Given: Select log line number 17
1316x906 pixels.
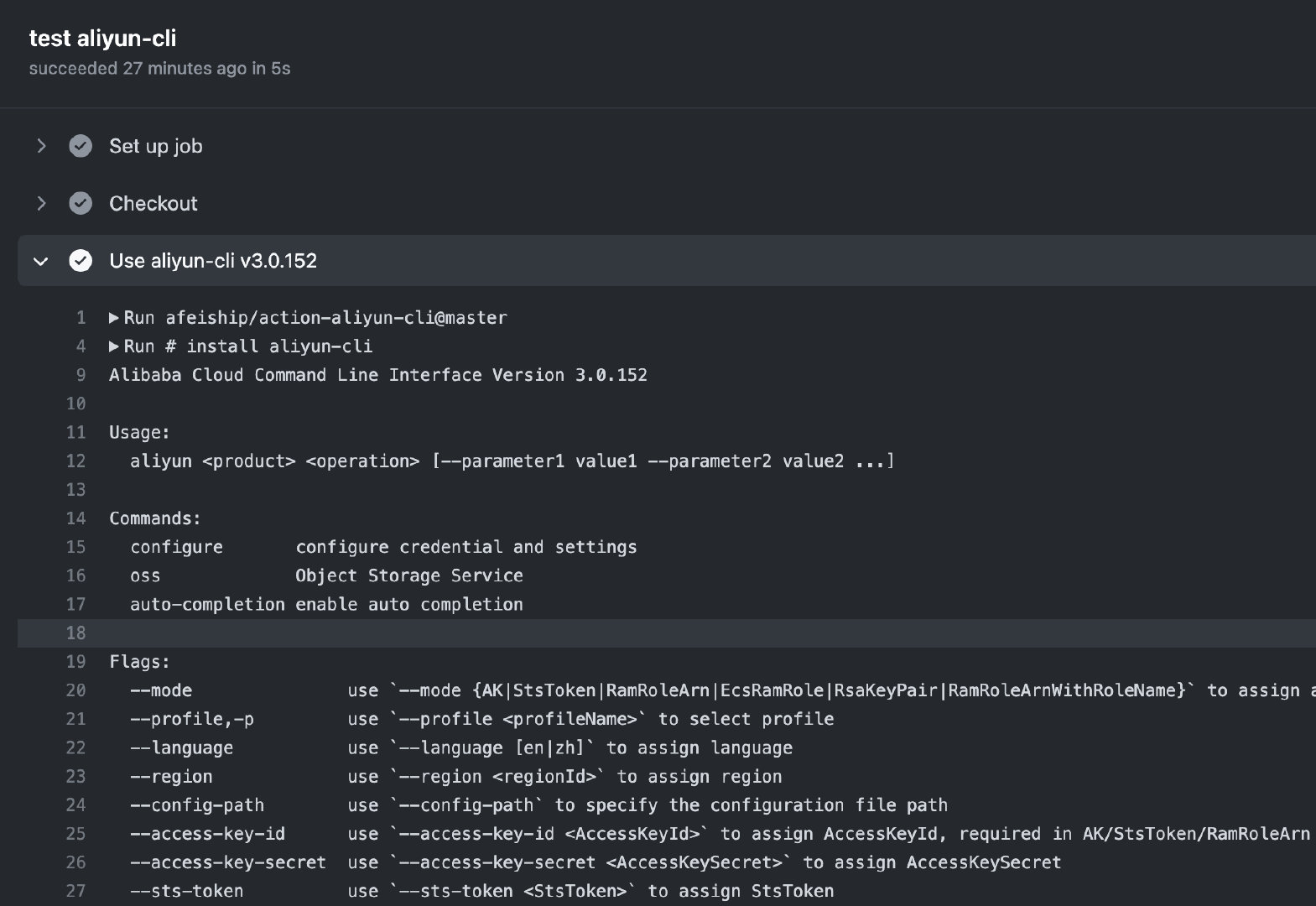Looking at the screenshot, I should [x=76, y=604].
